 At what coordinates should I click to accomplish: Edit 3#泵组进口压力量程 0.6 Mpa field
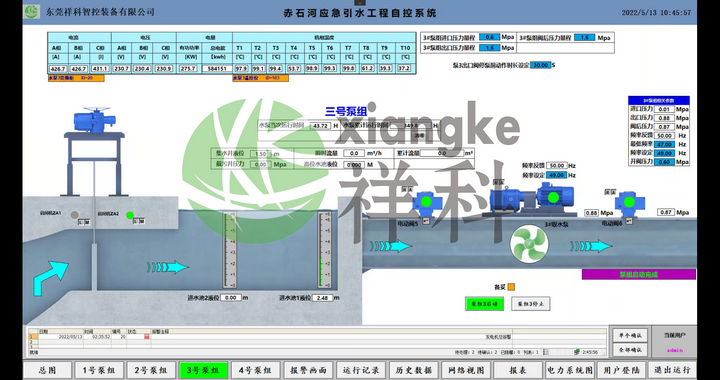click(489, 37)
